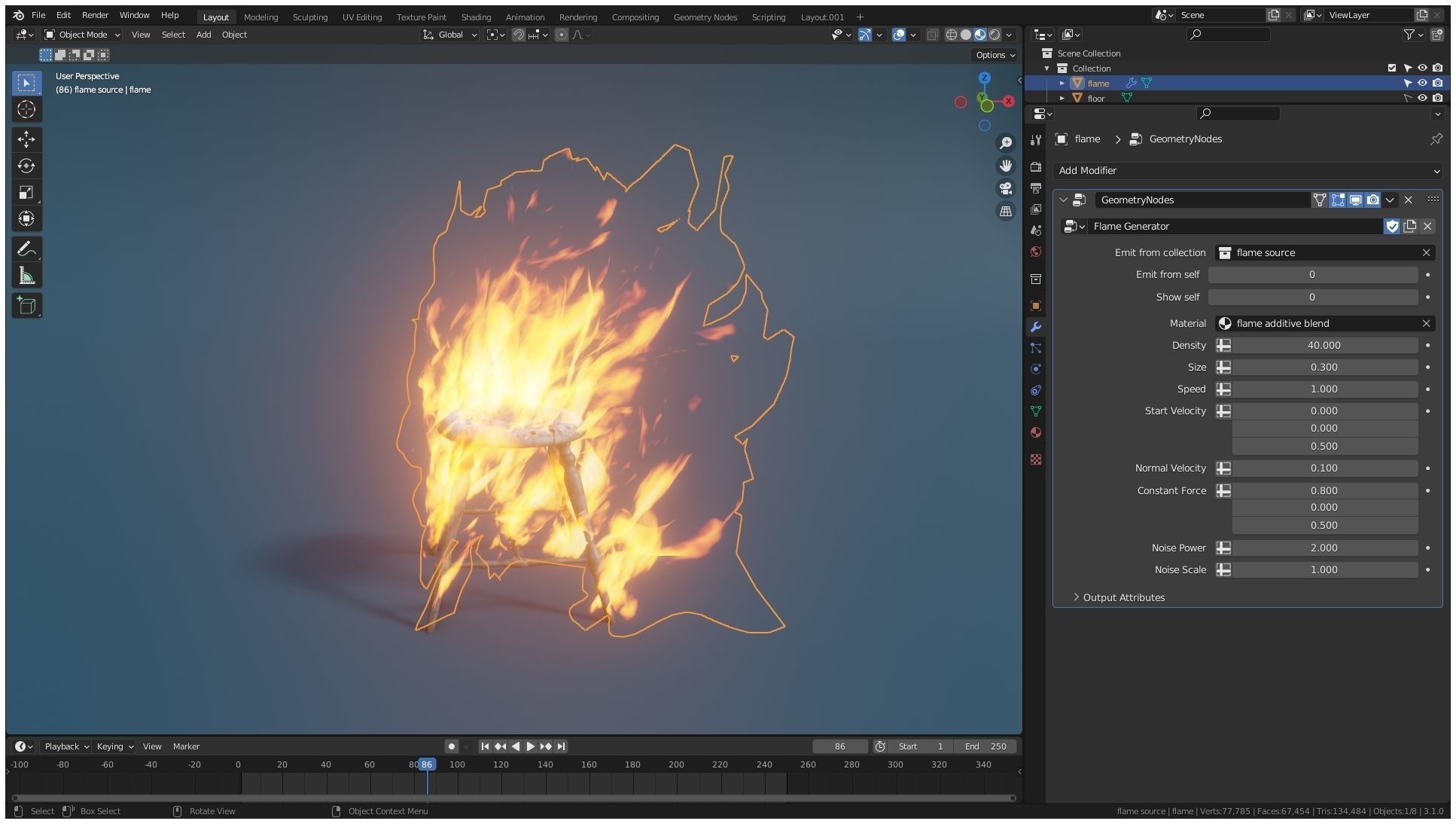Play the animation forward

(531, 746)
